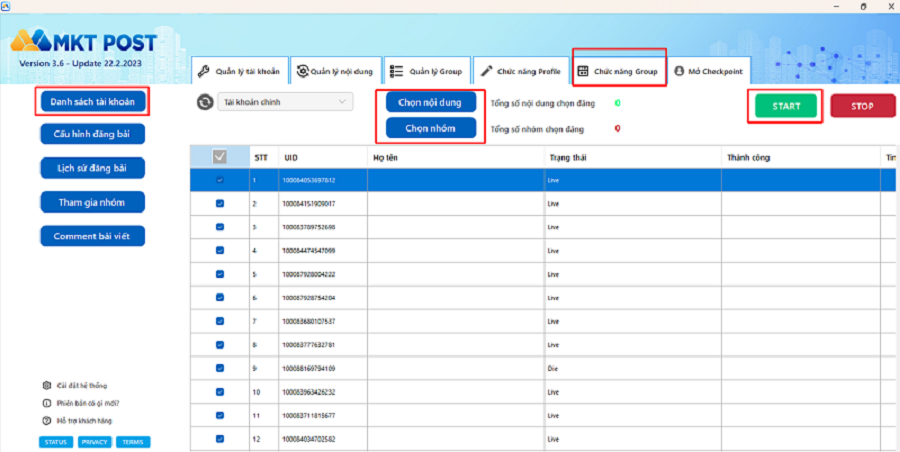Open the Quản lý tài khoản tab
The height and width of the screenshot is (452, 900).
[238, 72]
